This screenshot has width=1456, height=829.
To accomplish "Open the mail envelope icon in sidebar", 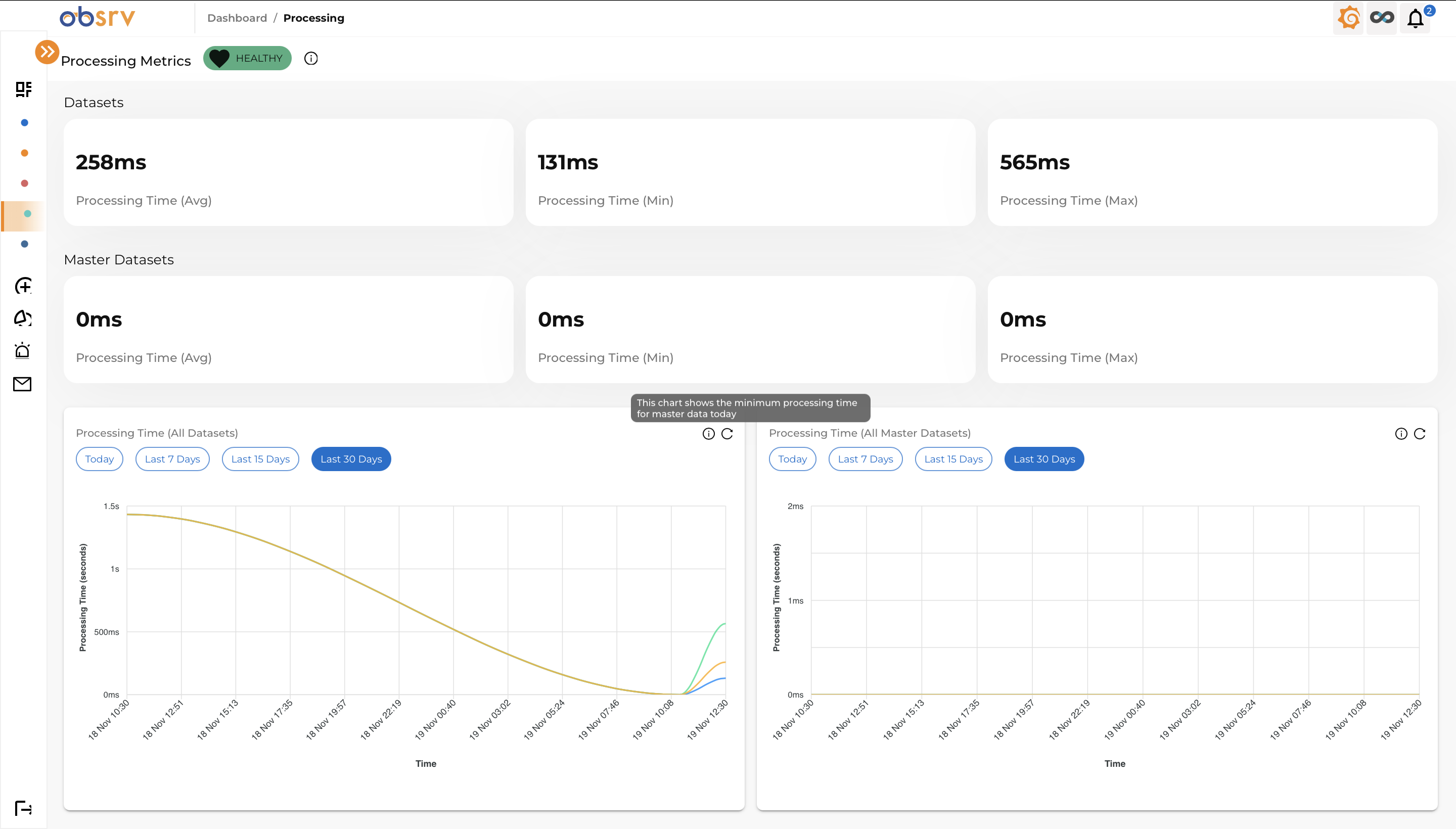I will click(22, 384).
